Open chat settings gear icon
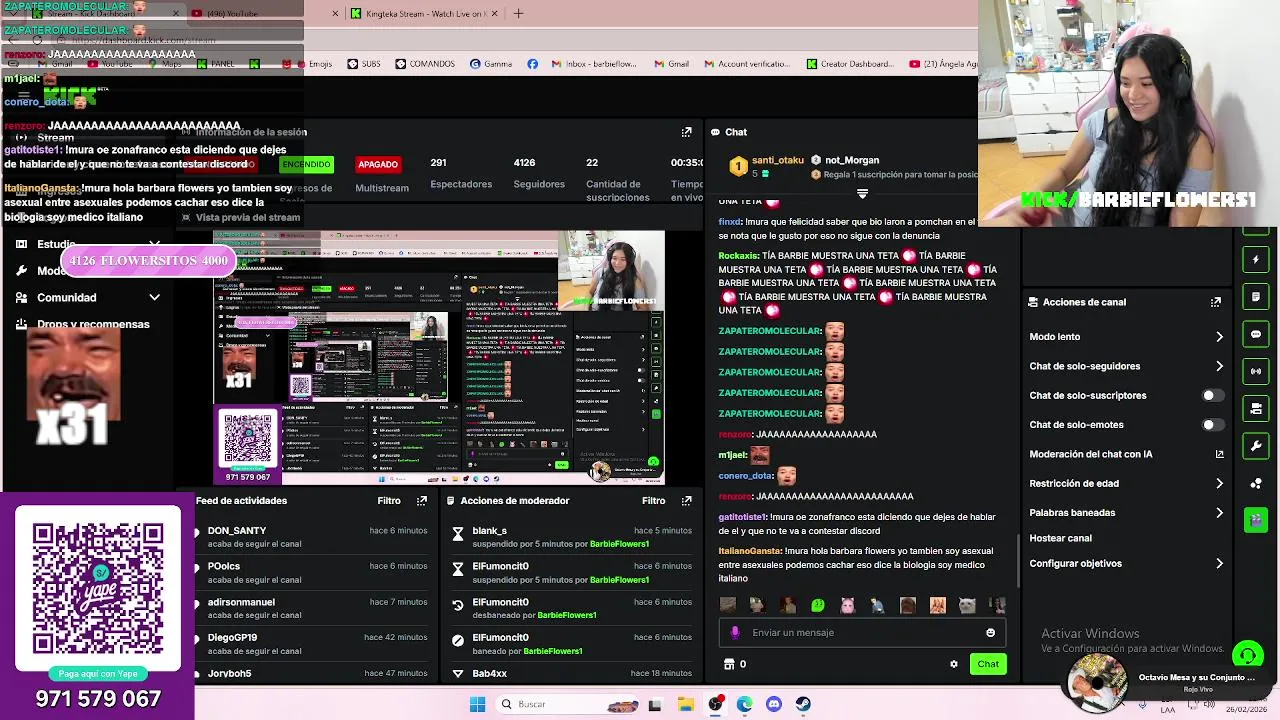The width and height of the screenshot is (1280, 720). 953,664
